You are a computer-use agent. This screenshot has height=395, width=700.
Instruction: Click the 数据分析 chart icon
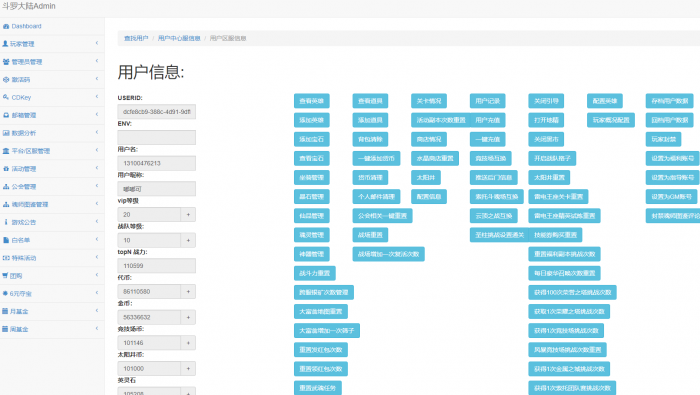point(6,133)
